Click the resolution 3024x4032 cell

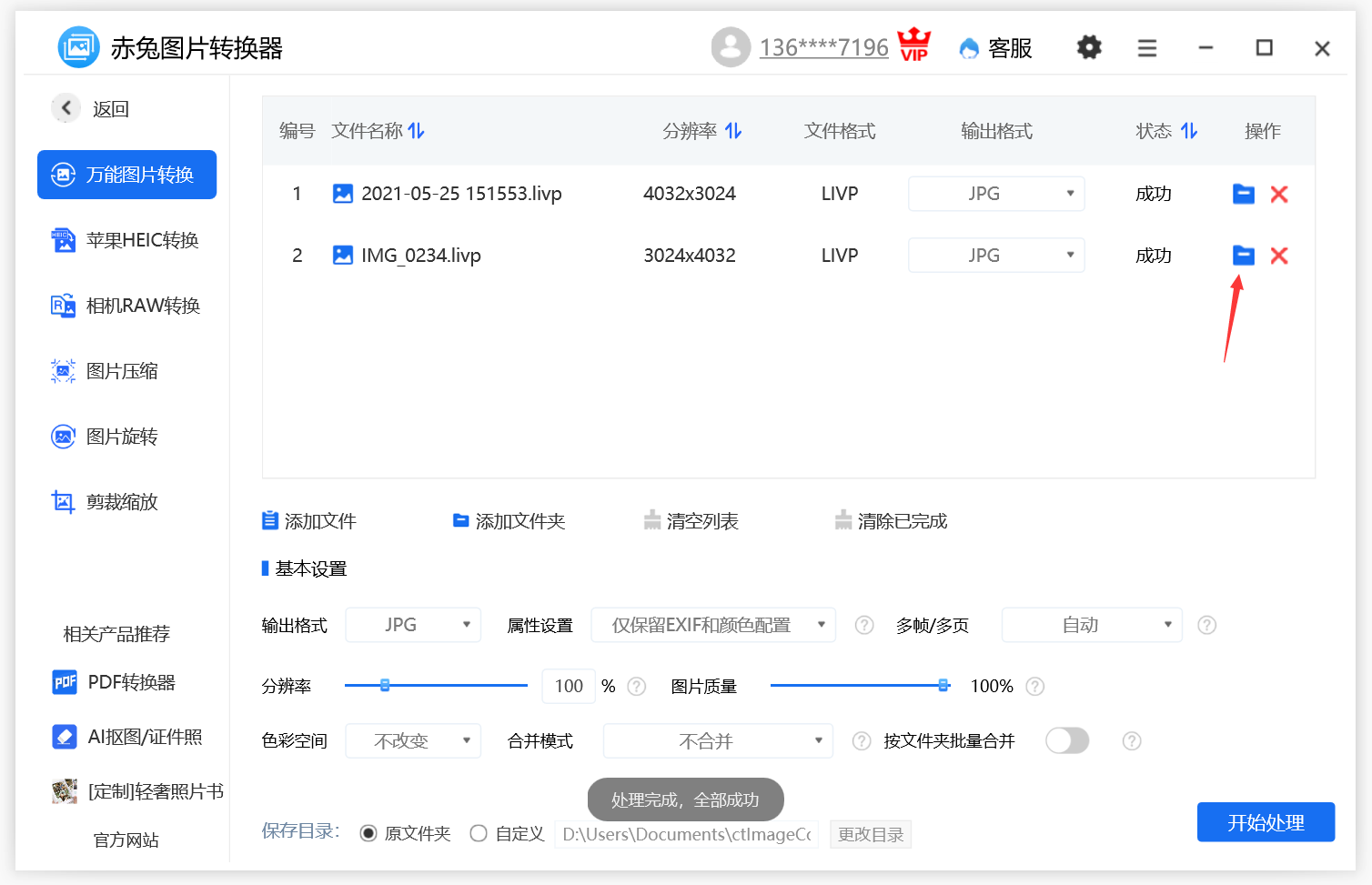[x=690, y=256]
